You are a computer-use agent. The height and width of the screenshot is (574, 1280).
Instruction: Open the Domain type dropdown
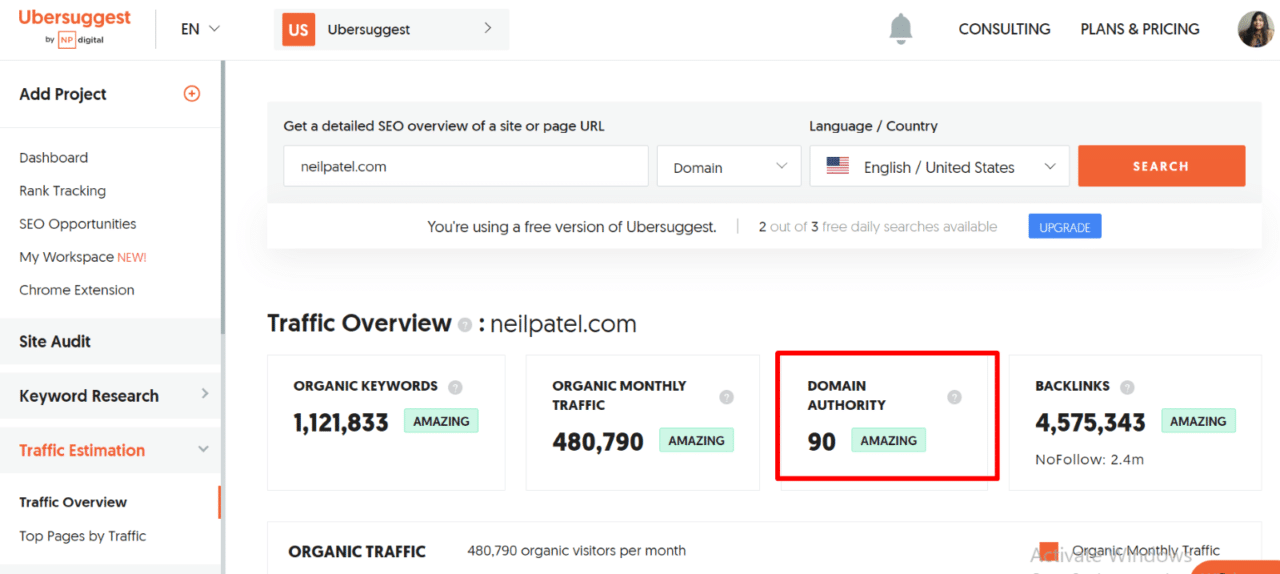[x=729, y=167]
